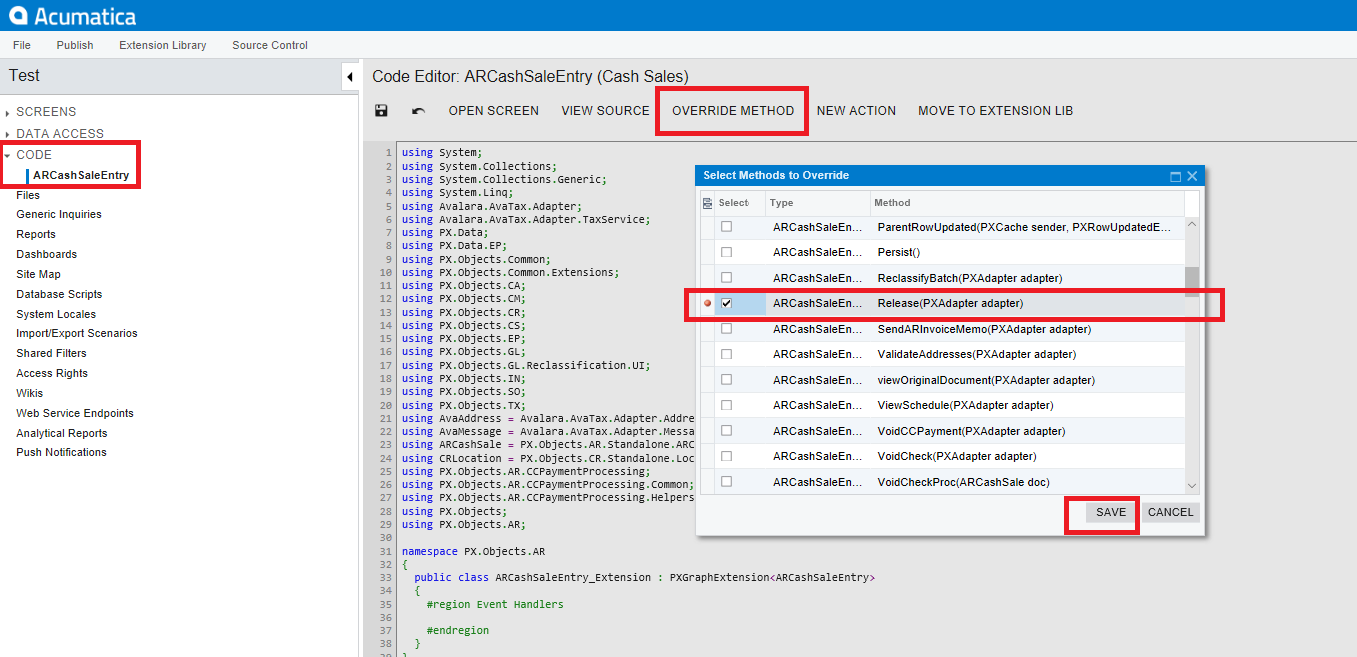This screenshot has height=657, width=1357.
Task: Open System Locales in the project tree
Action: pyautogui.click(x=56, y=314)
